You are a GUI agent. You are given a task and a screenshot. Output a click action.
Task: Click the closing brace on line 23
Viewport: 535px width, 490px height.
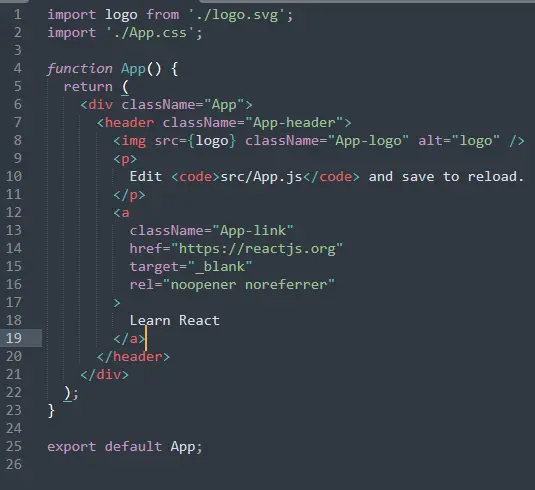[51, 410]
